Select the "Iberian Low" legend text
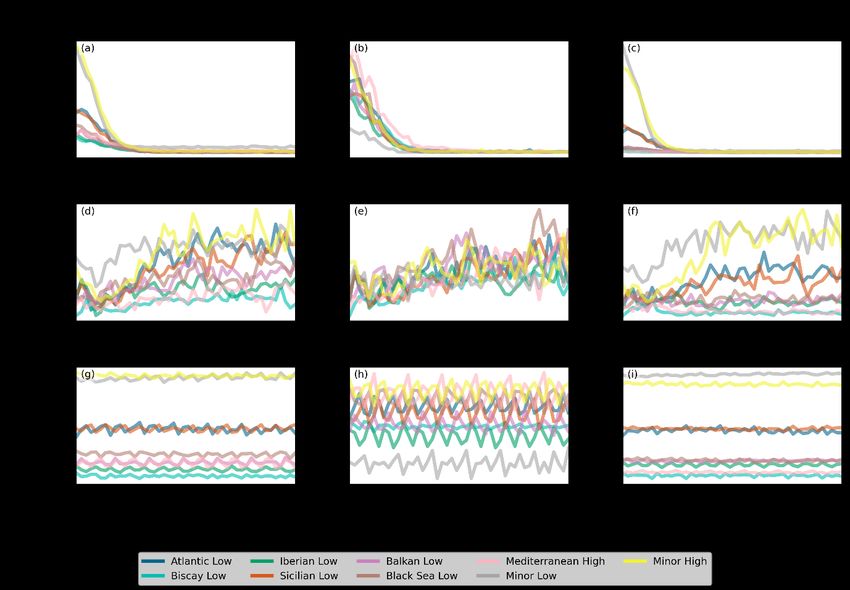The width and height of the screenshot is (850, 590). coord(308,561)
